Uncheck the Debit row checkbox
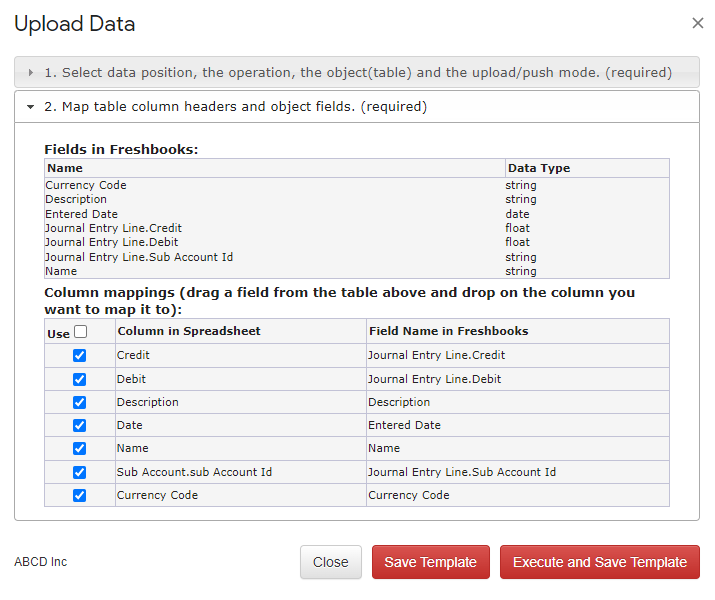The width and height of the screenshot is (715, 600). [x=79, y=379]
